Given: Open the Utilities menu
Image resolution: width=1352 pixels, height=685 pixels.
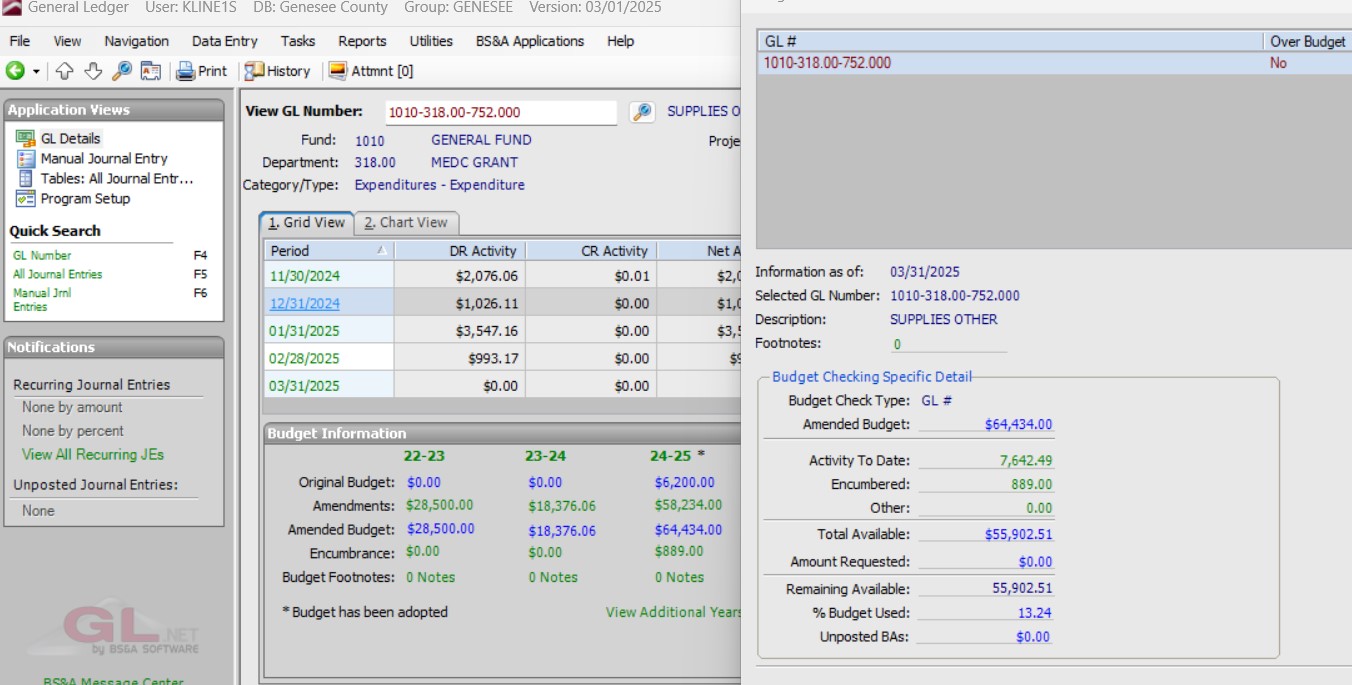Looking at the screenshot, I should pos(431,41).
